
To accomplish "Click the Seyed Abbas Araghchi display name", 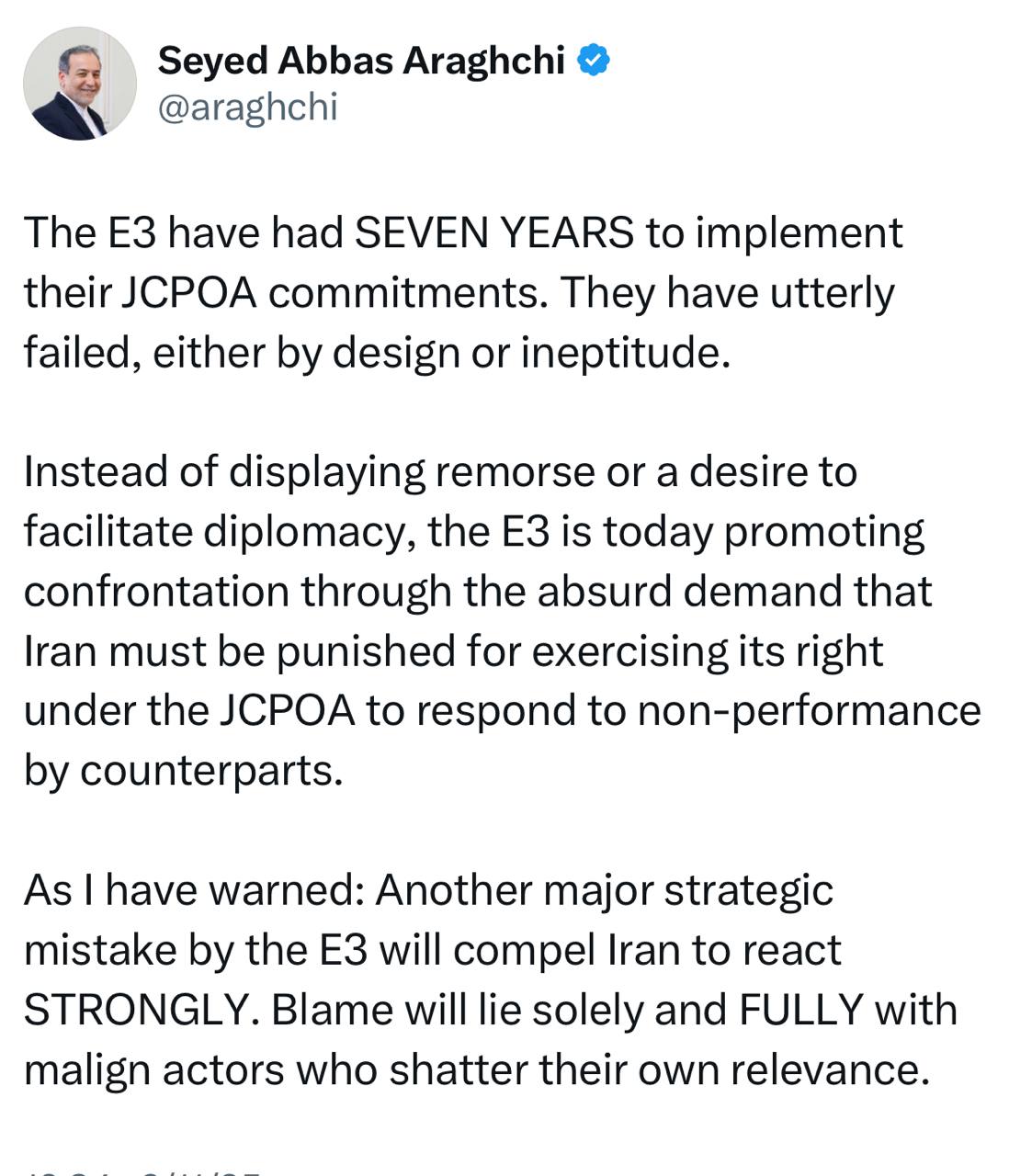I will click(x=360, y=61).
